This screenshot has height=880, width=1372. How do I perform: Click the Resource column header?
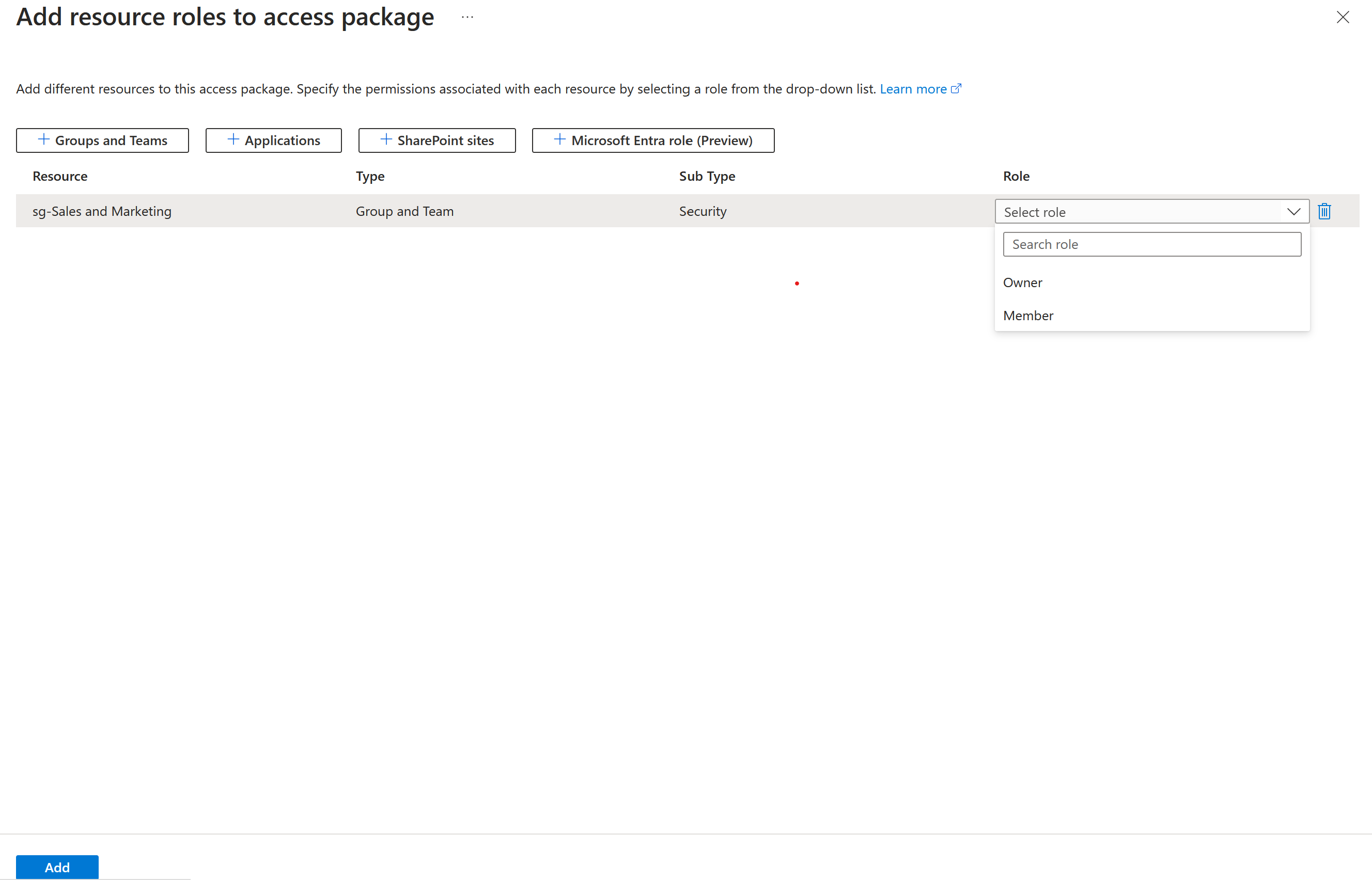tap(60, 176)
